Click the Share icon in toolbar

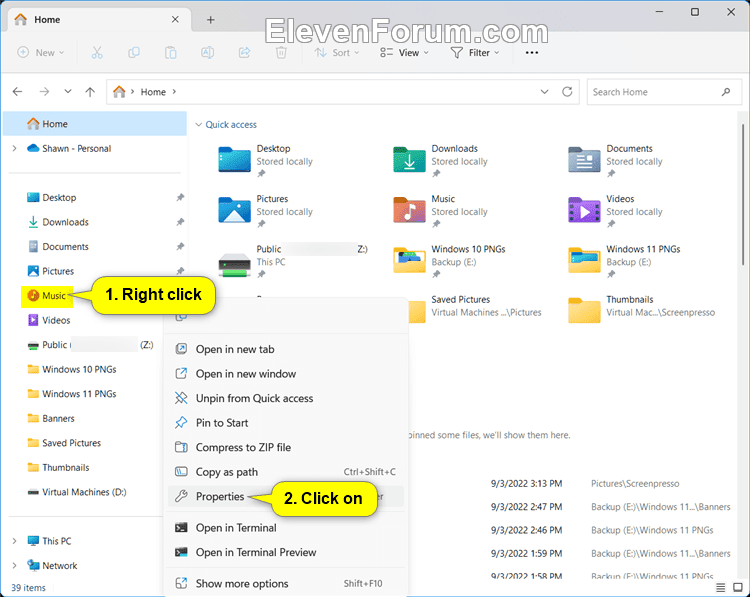point(244,53)
